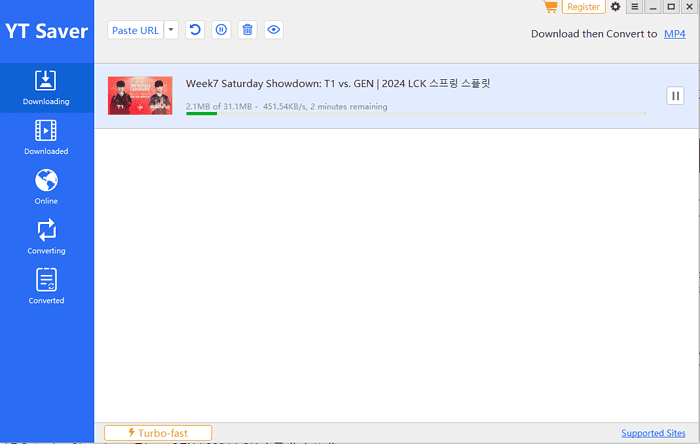Toggle the eye private mode icon
Image resolution: width=700 pixels, height=444 pixels.
point(273,30)
